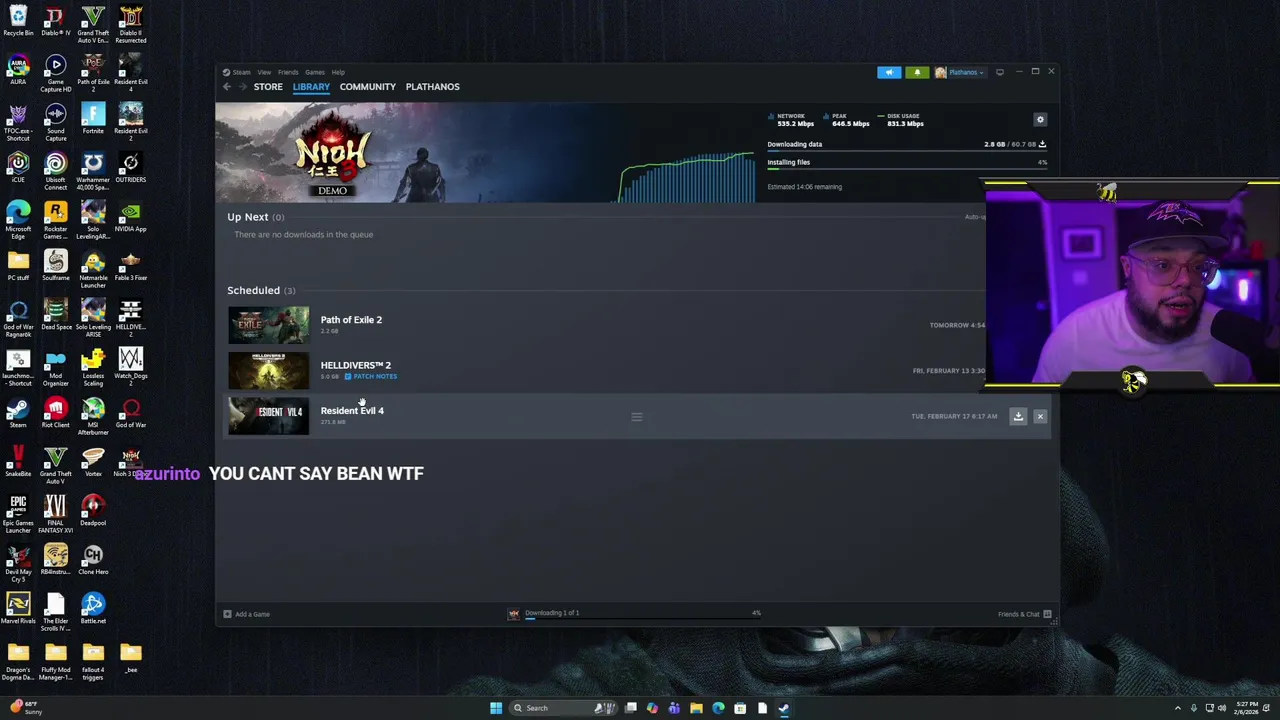The image size is (1280, 720).
Task: Switch to the LIBRARY tab
Action: (x=311, y=87)
